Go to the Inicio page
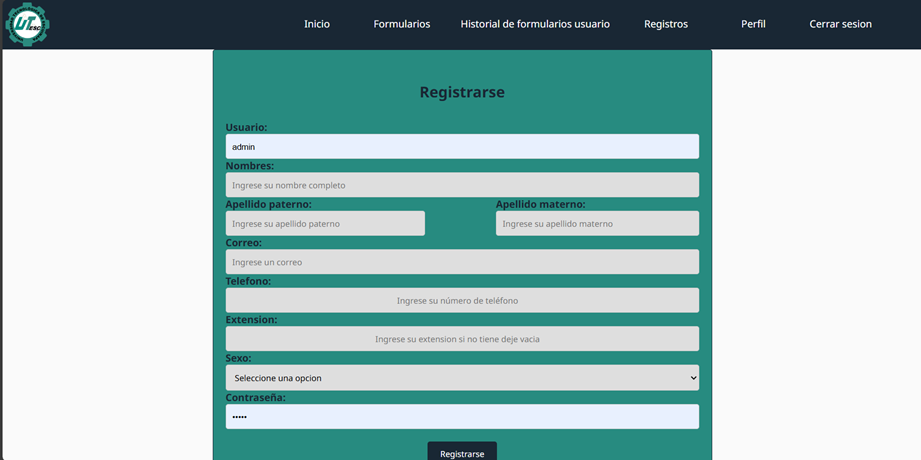Screen dimensions: 921x460 317,24
